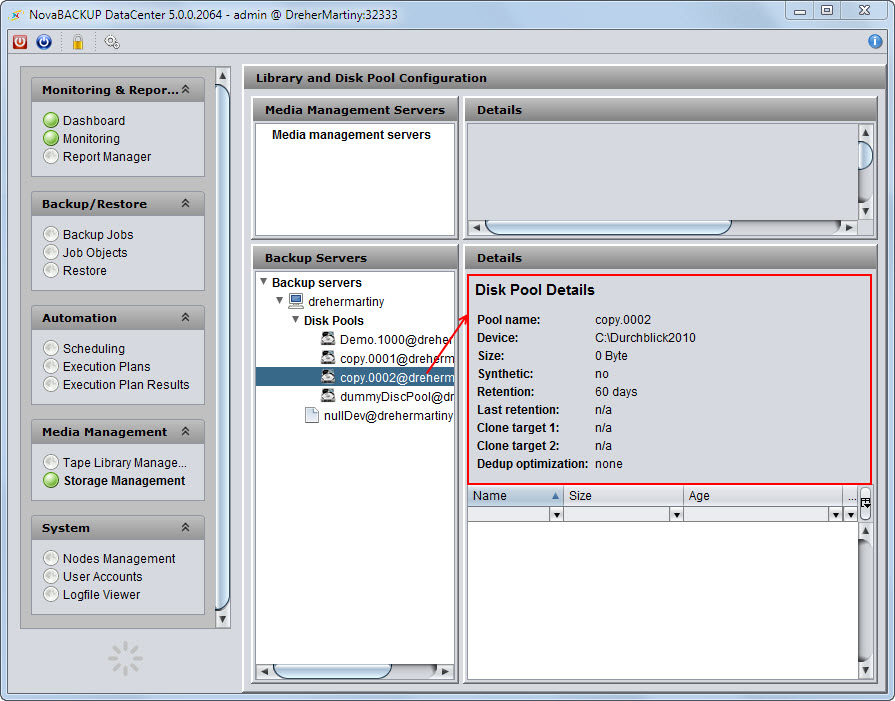Click the Backup Jobs indicator circle

51,234
